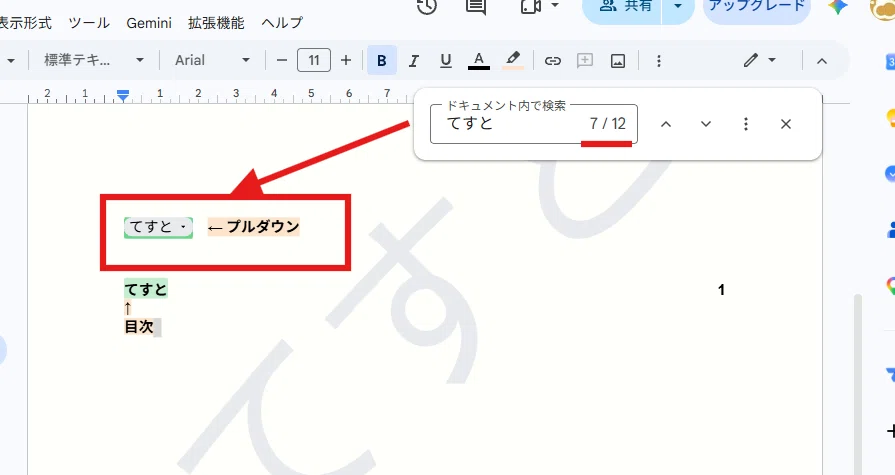Toggle underline formatting
The image size is (895, 475).
446,61
